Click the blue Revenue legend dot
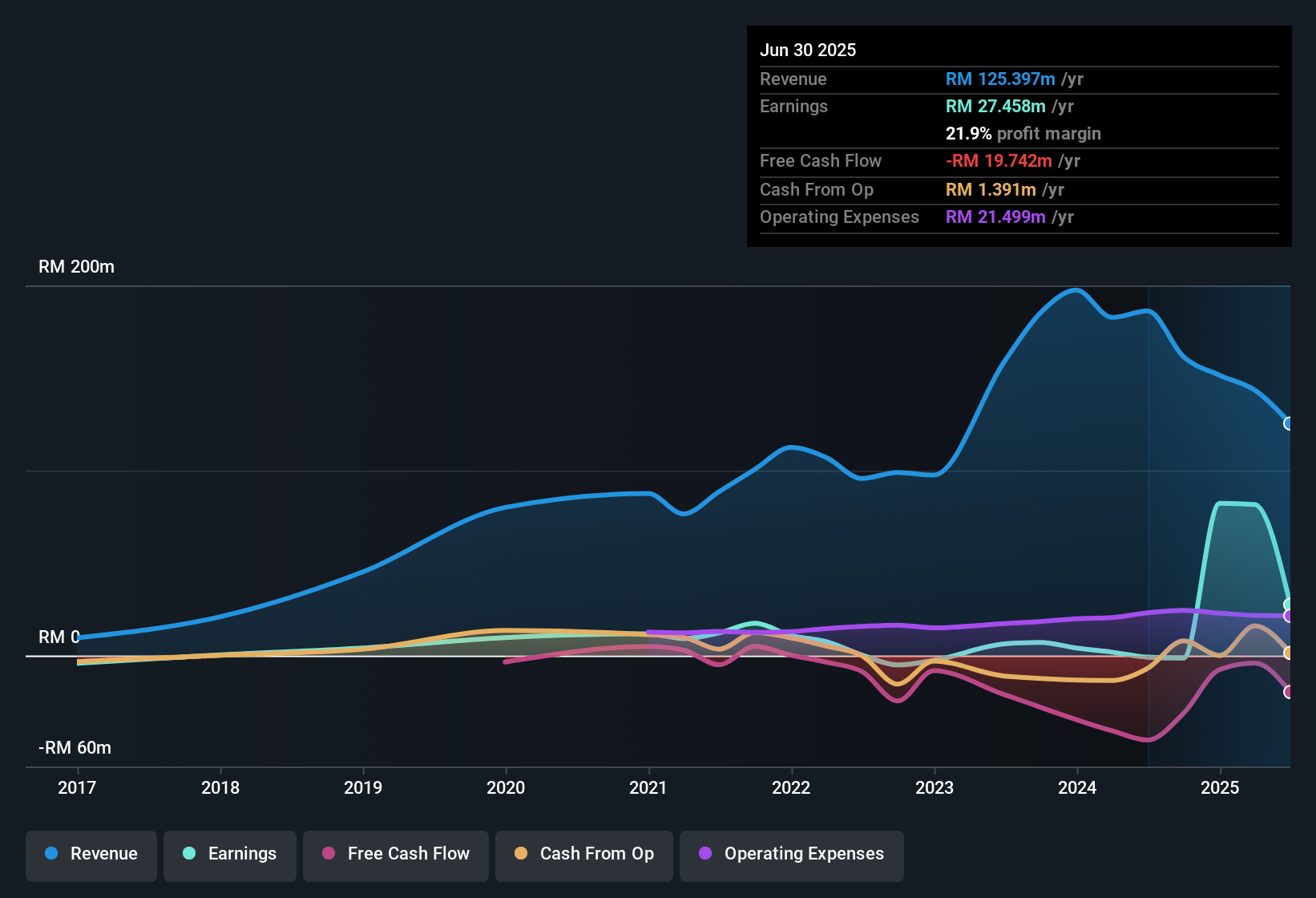Viewport: 1316px width, 898px height. click(51, 854)
